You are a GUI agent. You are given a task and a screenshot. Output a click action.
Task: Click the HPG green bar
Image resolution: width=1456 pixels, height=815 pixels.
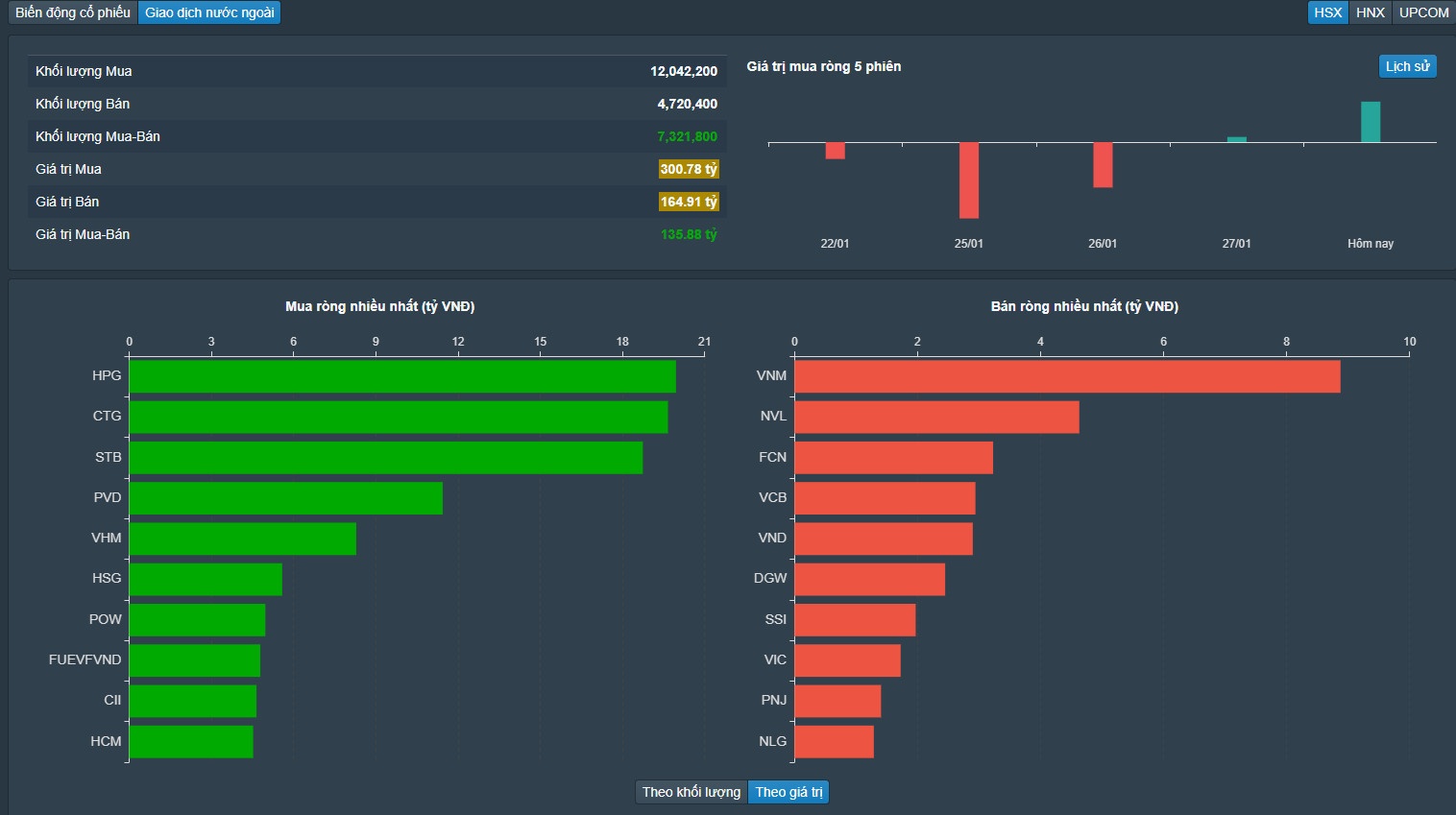[401, 376]
